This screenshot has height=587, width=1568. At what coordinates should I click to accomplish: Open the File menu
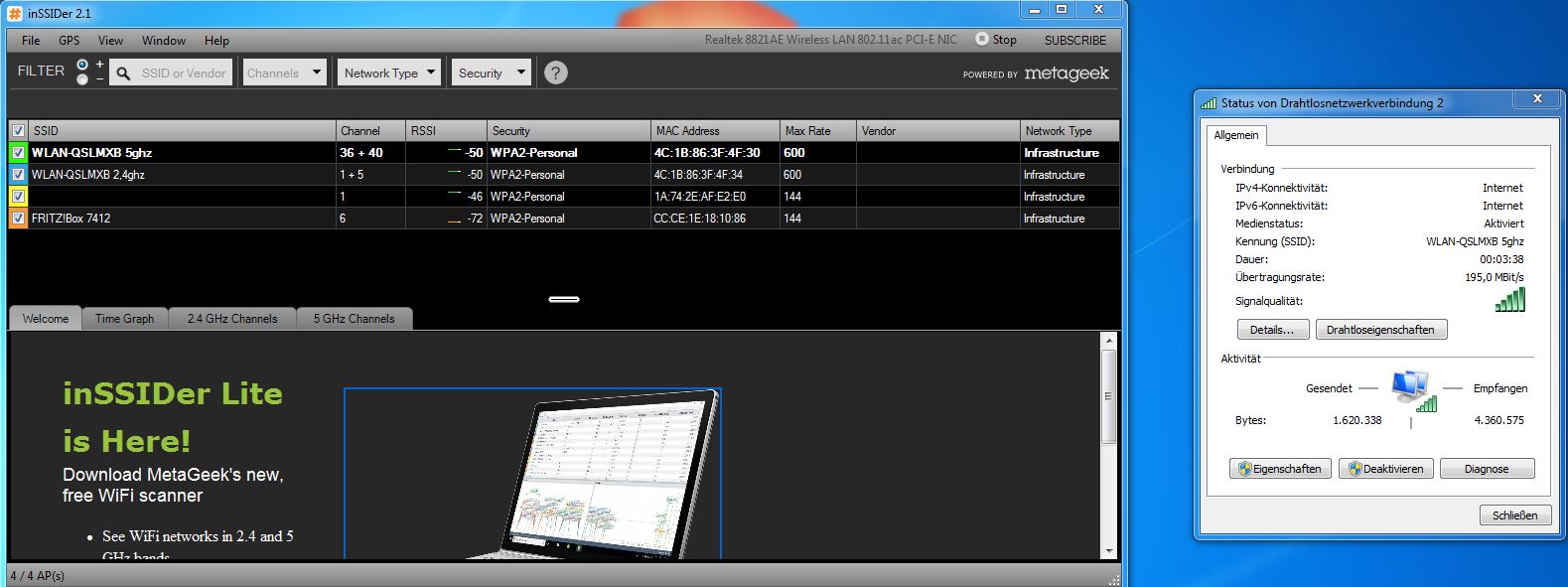[31, 41]
